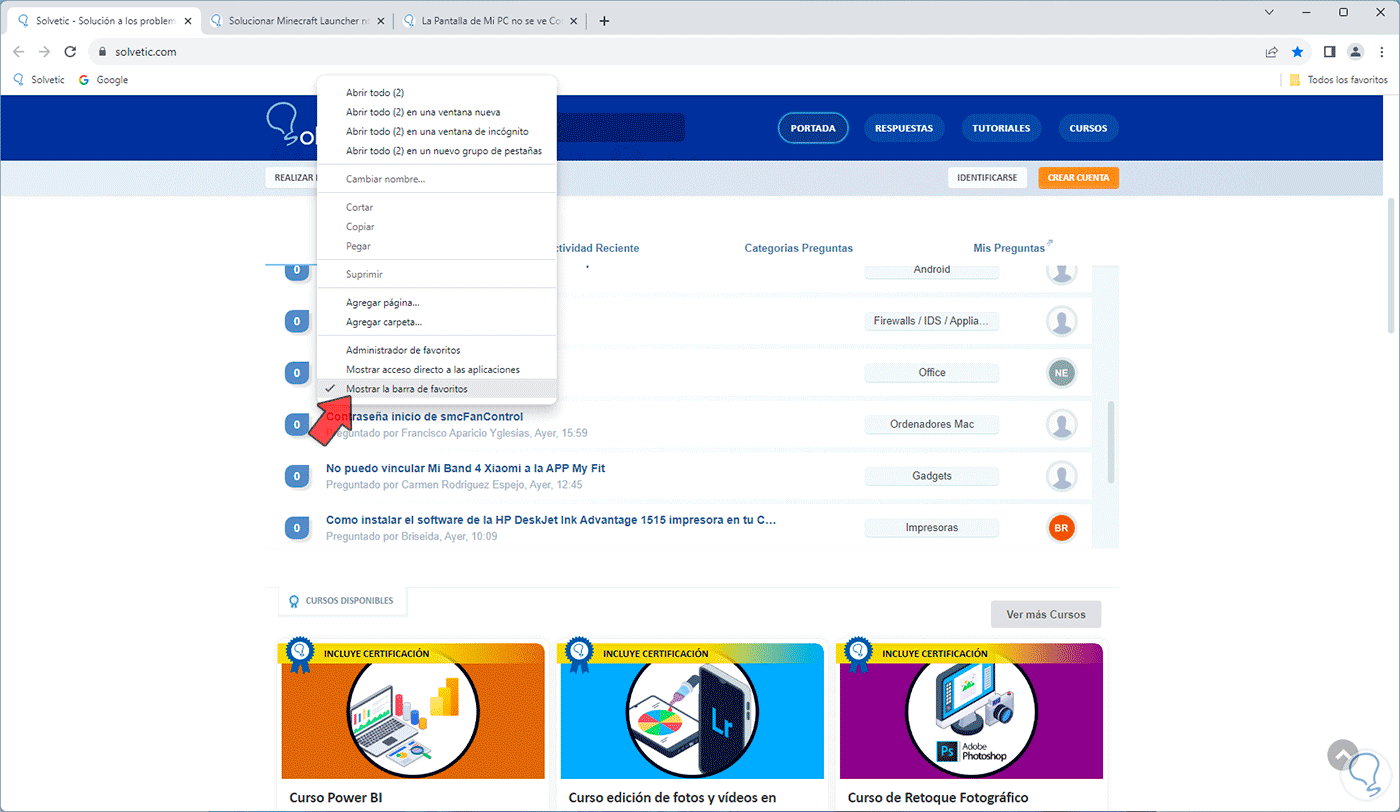Click the blue bookmark star icon

coord(1297,52)
